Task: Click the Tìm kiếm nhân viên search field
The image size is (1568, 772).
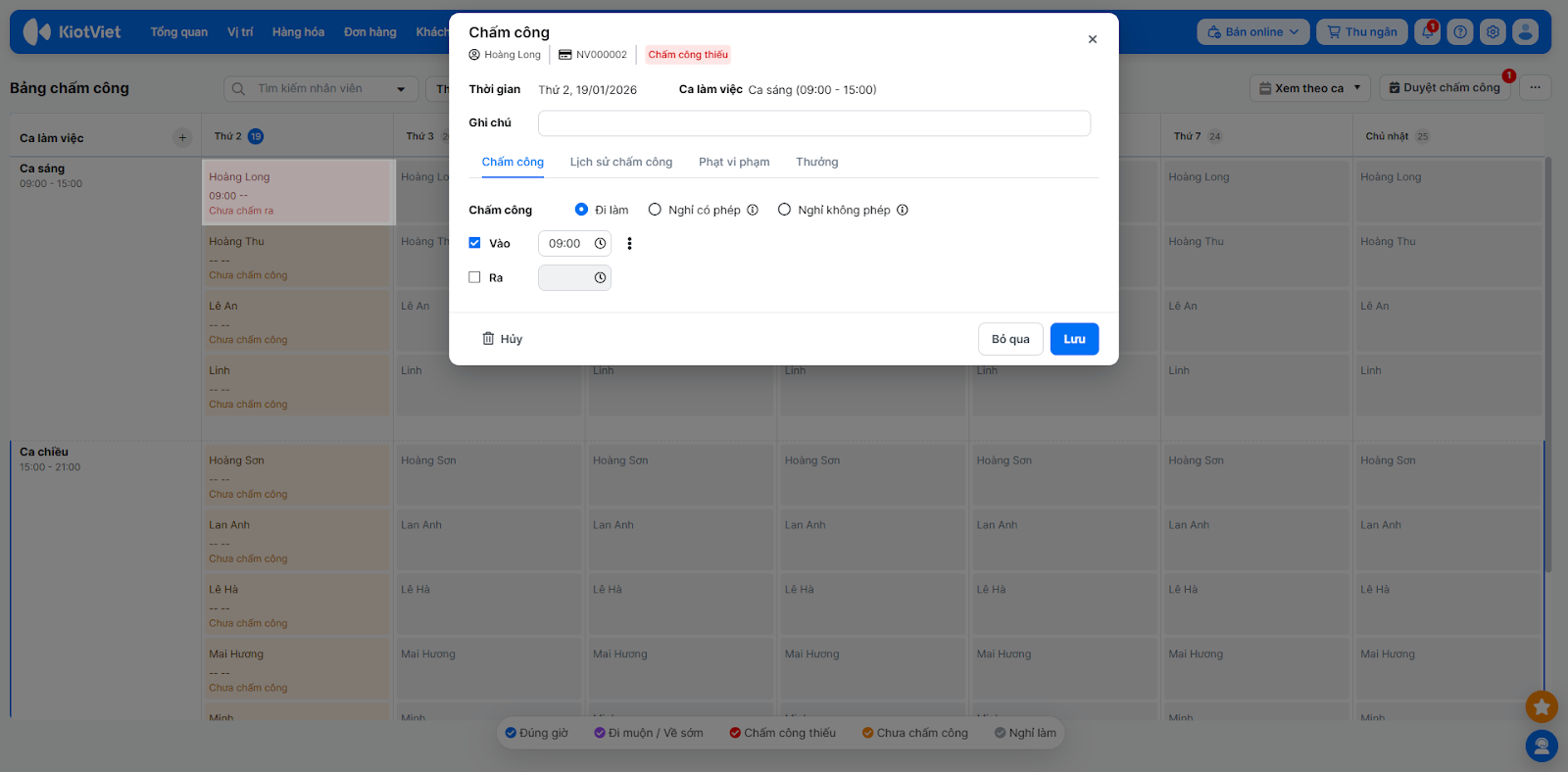Action: tap(321, 89)
